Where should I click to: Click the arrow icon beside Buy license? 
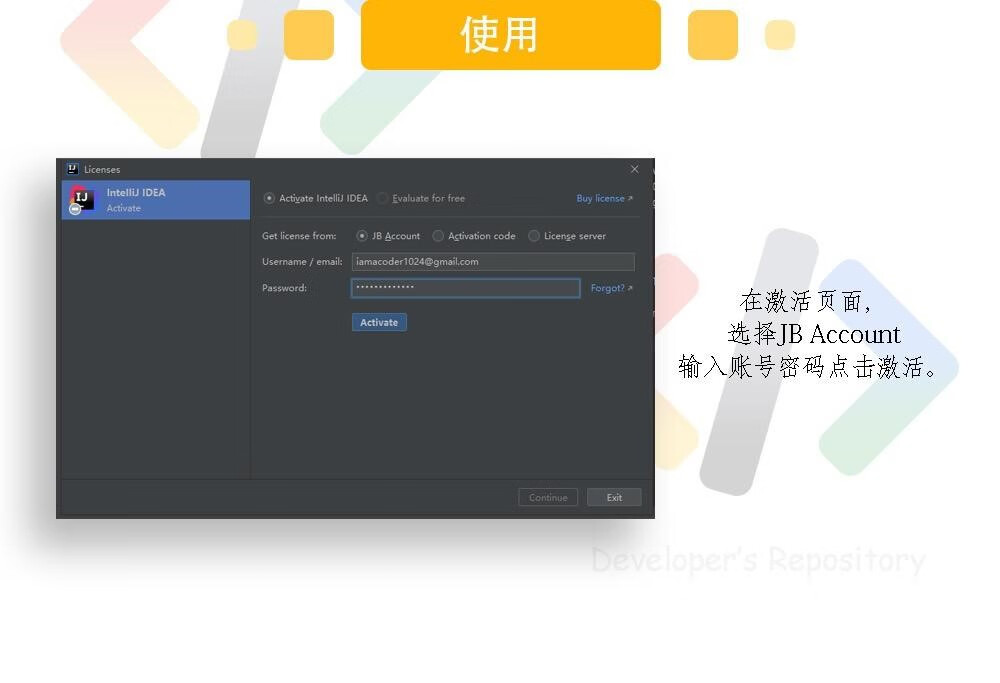(x=630, y=199)
